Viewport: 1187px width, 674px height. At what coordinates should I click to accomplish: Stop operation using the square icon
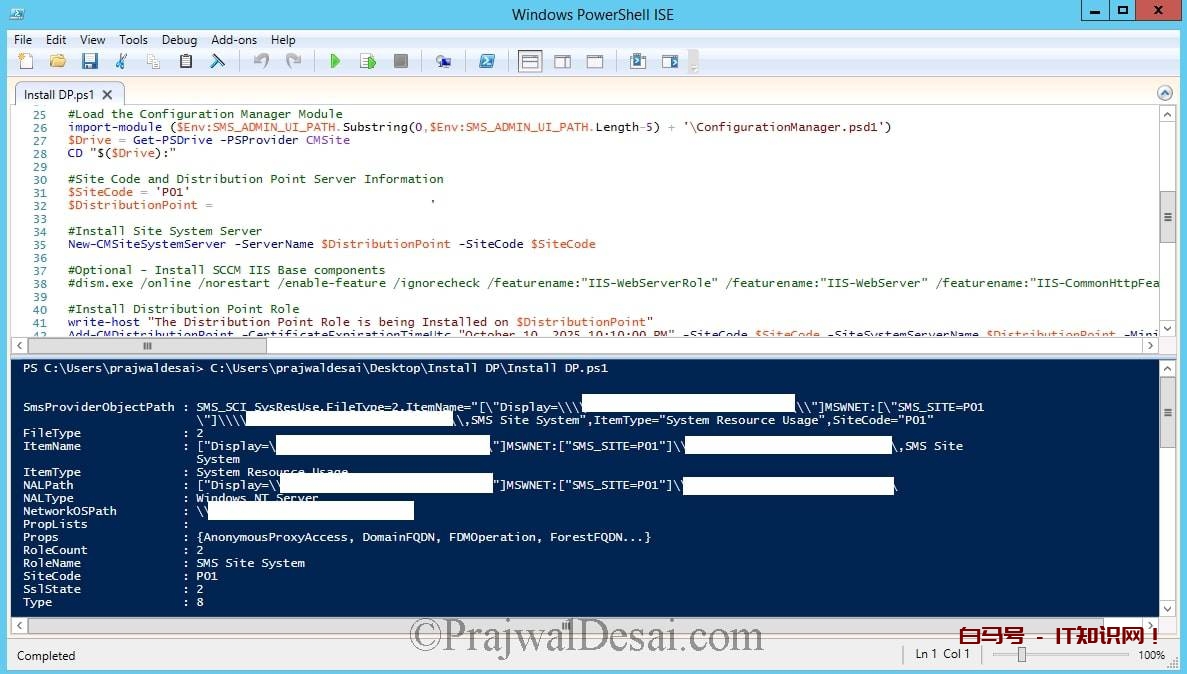click(x=400, y=62)
